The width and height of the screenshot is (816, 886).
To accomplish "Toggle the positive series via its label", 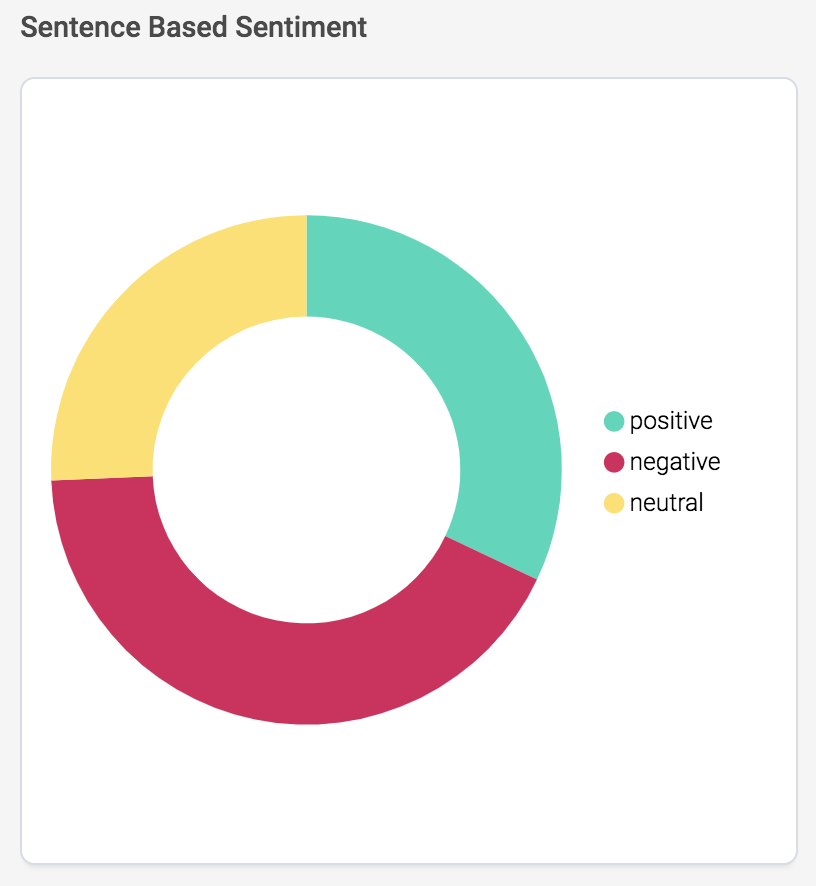I will tap(671, 422).
